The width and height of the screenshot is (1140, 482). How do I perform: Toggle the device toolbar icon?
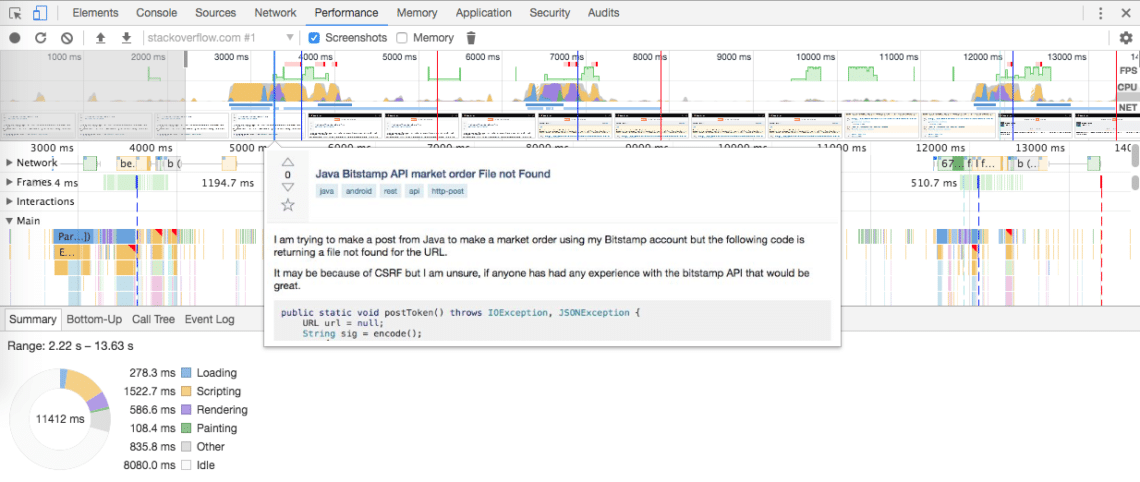(x=40, y=13)
